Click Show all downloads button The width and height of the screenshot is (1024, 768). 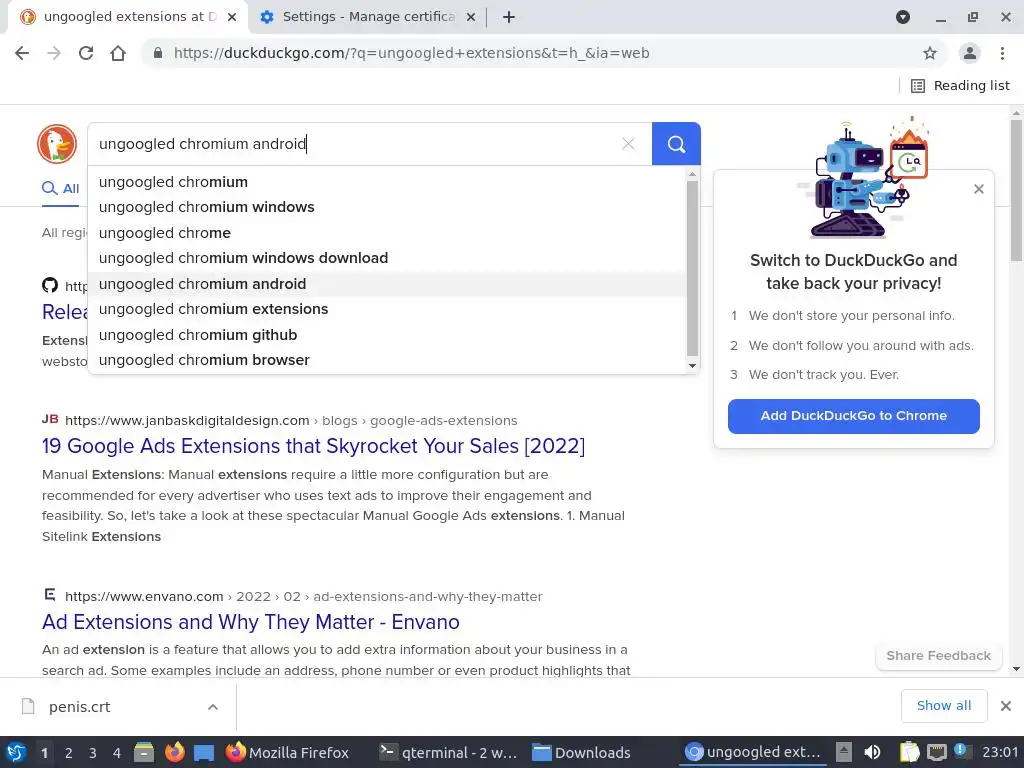pos(944,705)
